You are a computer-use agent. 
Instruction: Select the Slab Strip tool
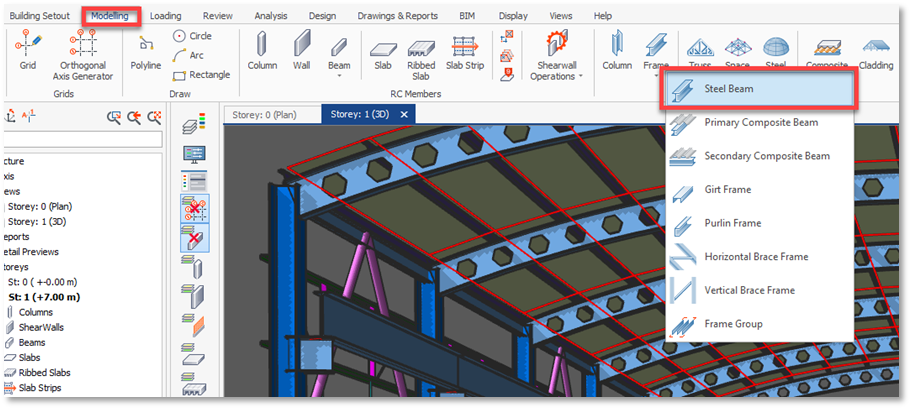pyautogui.click(x=463, y=50)
